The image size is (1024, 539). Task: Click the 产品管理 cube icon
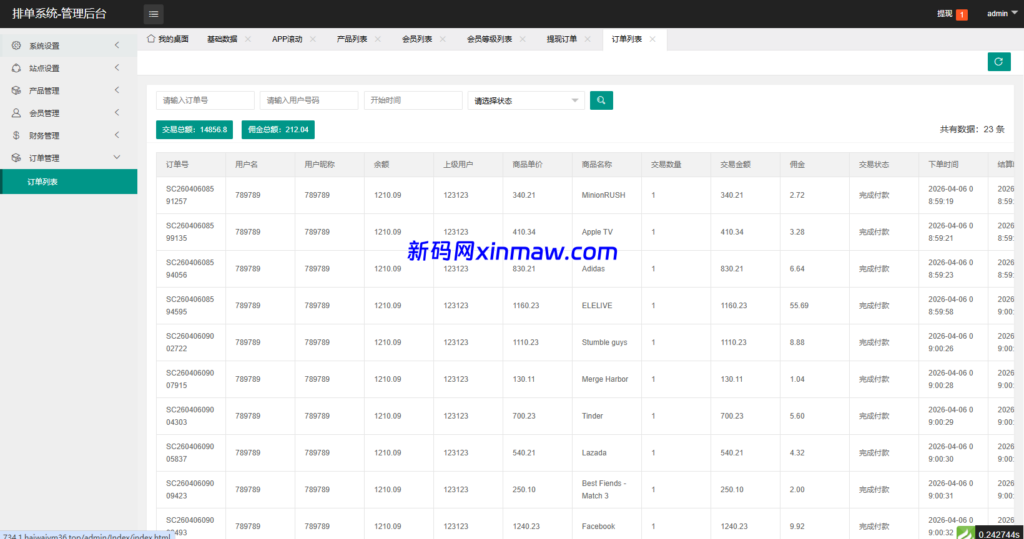(16, 90)
